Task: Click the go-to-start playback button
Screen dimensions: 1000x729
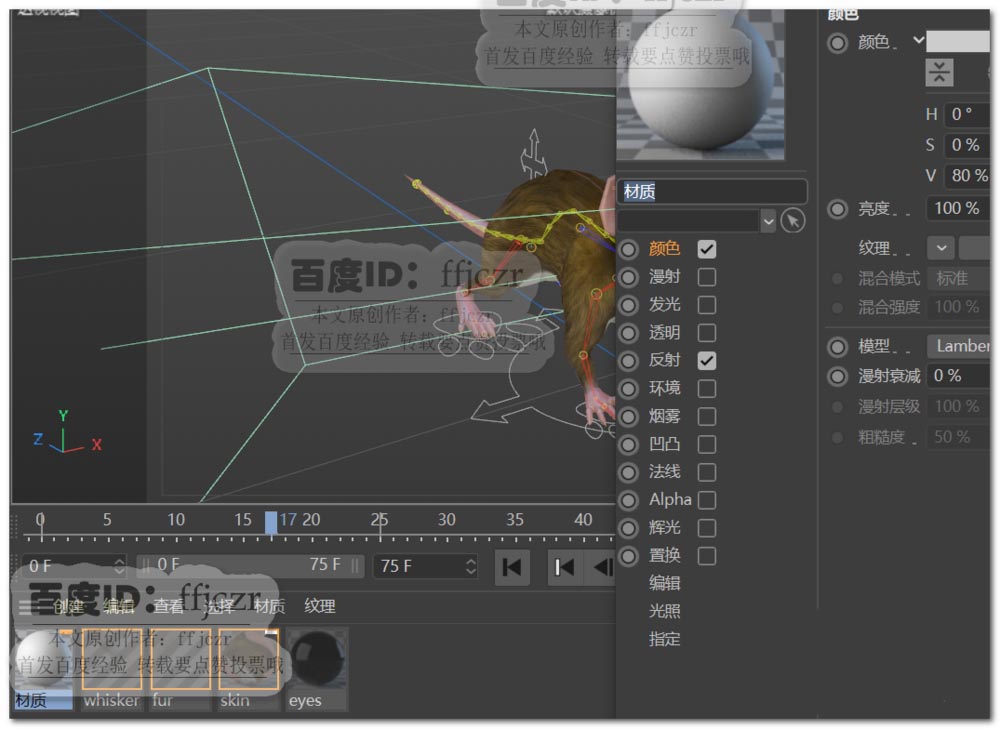Action: click(512, 567)
